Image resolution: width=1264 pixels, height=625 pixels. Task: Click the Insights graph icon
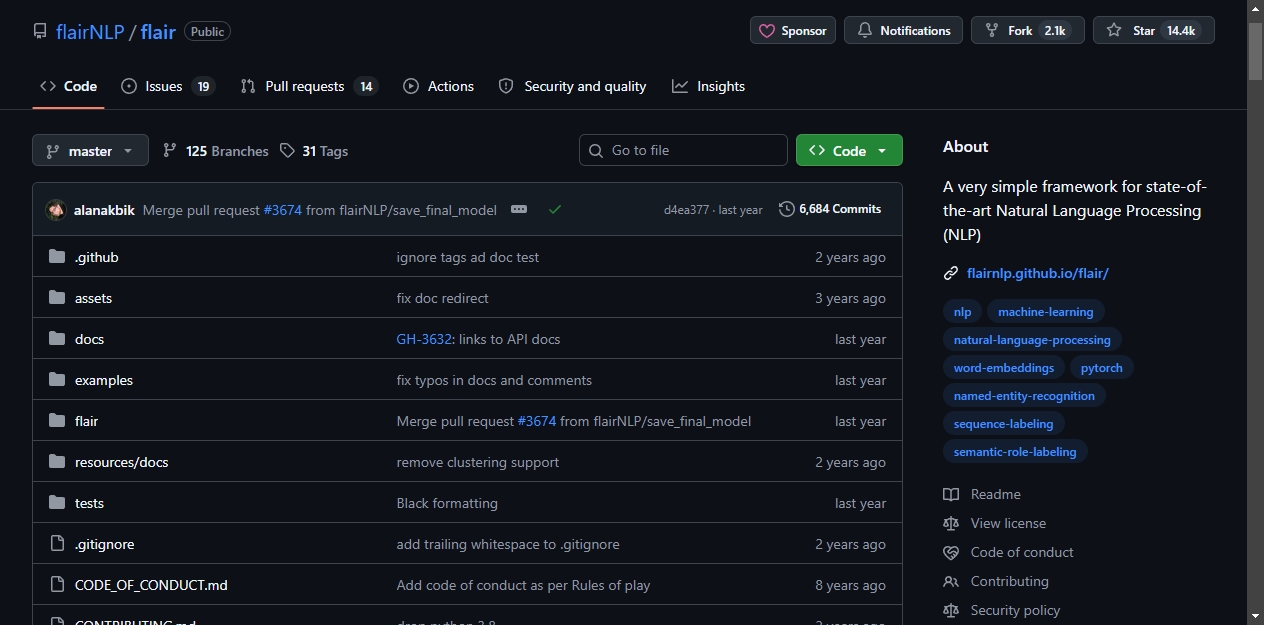(680, 86)
